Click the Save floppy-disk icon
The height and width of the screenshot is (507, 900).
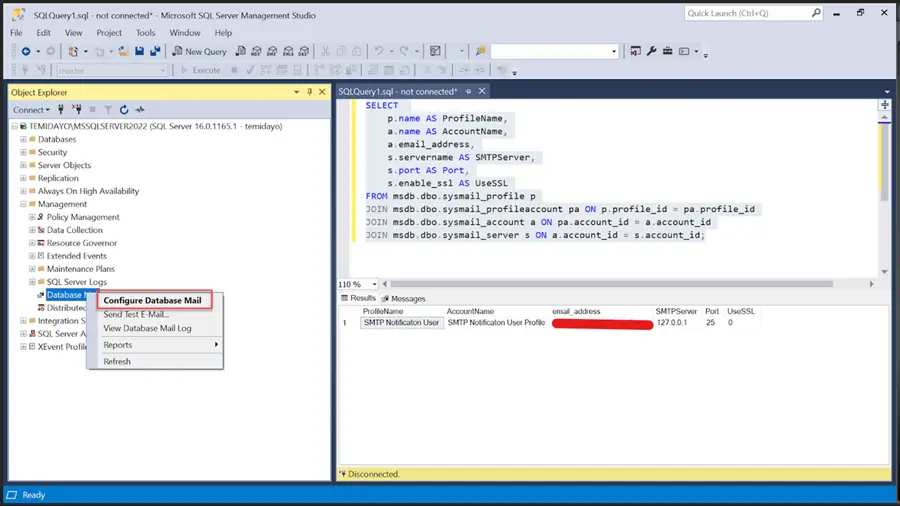[x=139, y=51]
